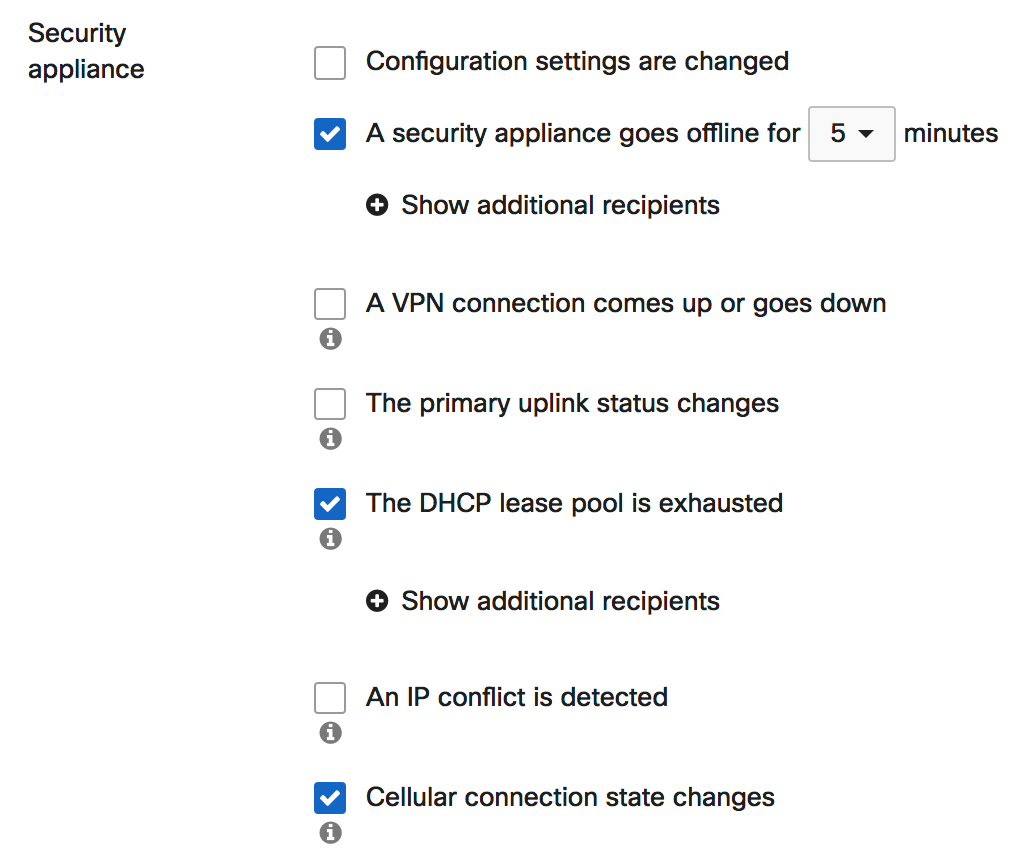
Task: Click the info icon for primary uplink alert
Action: click(330, 439)
